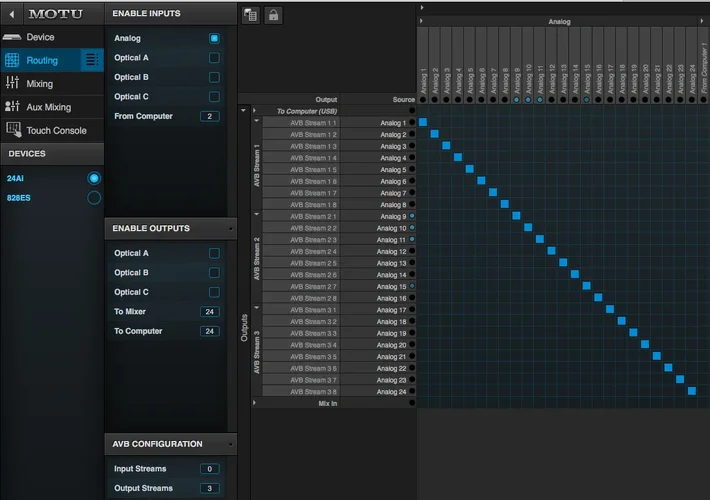Click the back arrow beside MOTU logo
The image size is (710, 500).
(x=13, y=14)
